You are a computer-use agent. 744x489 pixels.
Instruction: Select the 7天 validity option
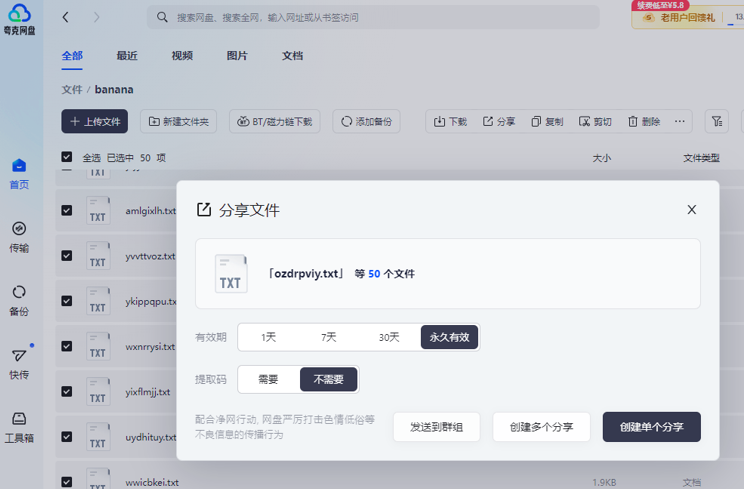click(x=328, y=337)
